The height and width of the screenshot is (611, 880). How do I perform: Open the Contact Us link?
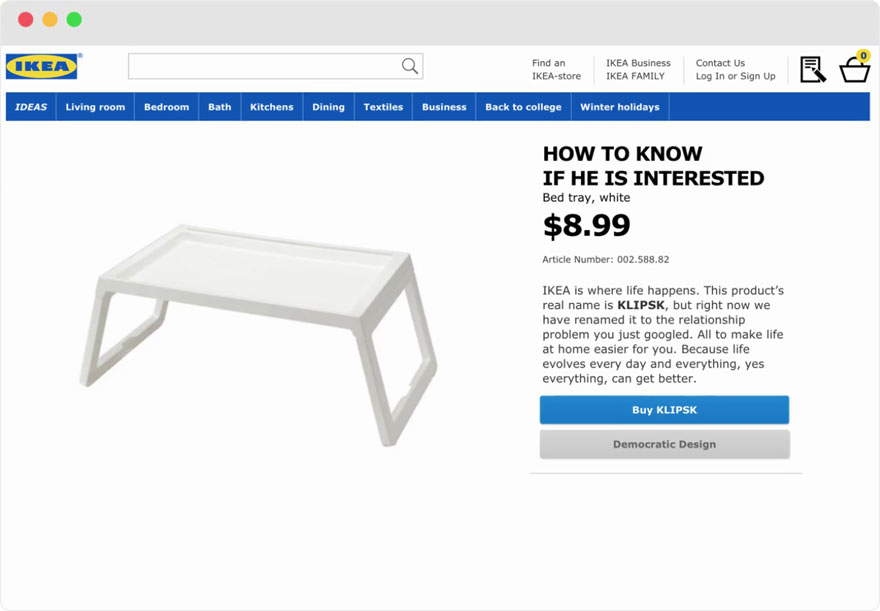720,63
